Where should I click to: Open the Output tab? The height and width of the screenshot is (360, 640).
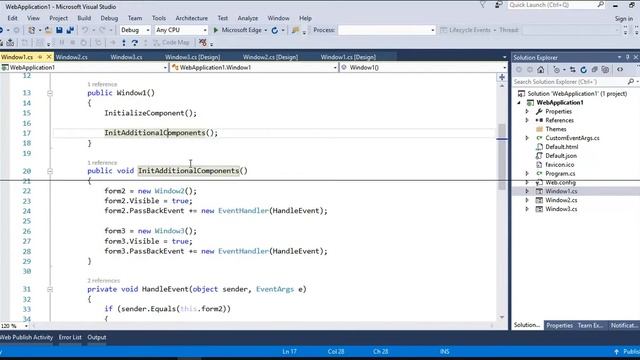(97, 338)
